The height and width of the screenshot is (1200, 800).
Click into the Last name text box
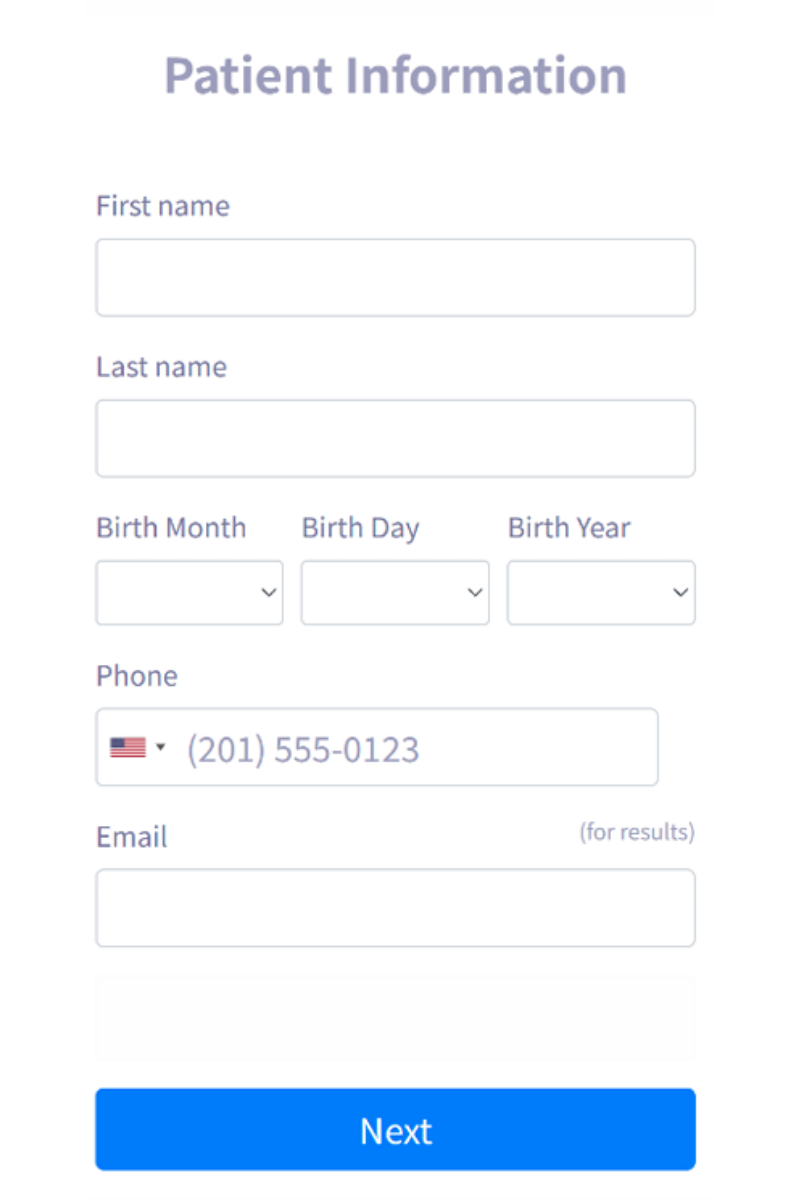[395, 438]
